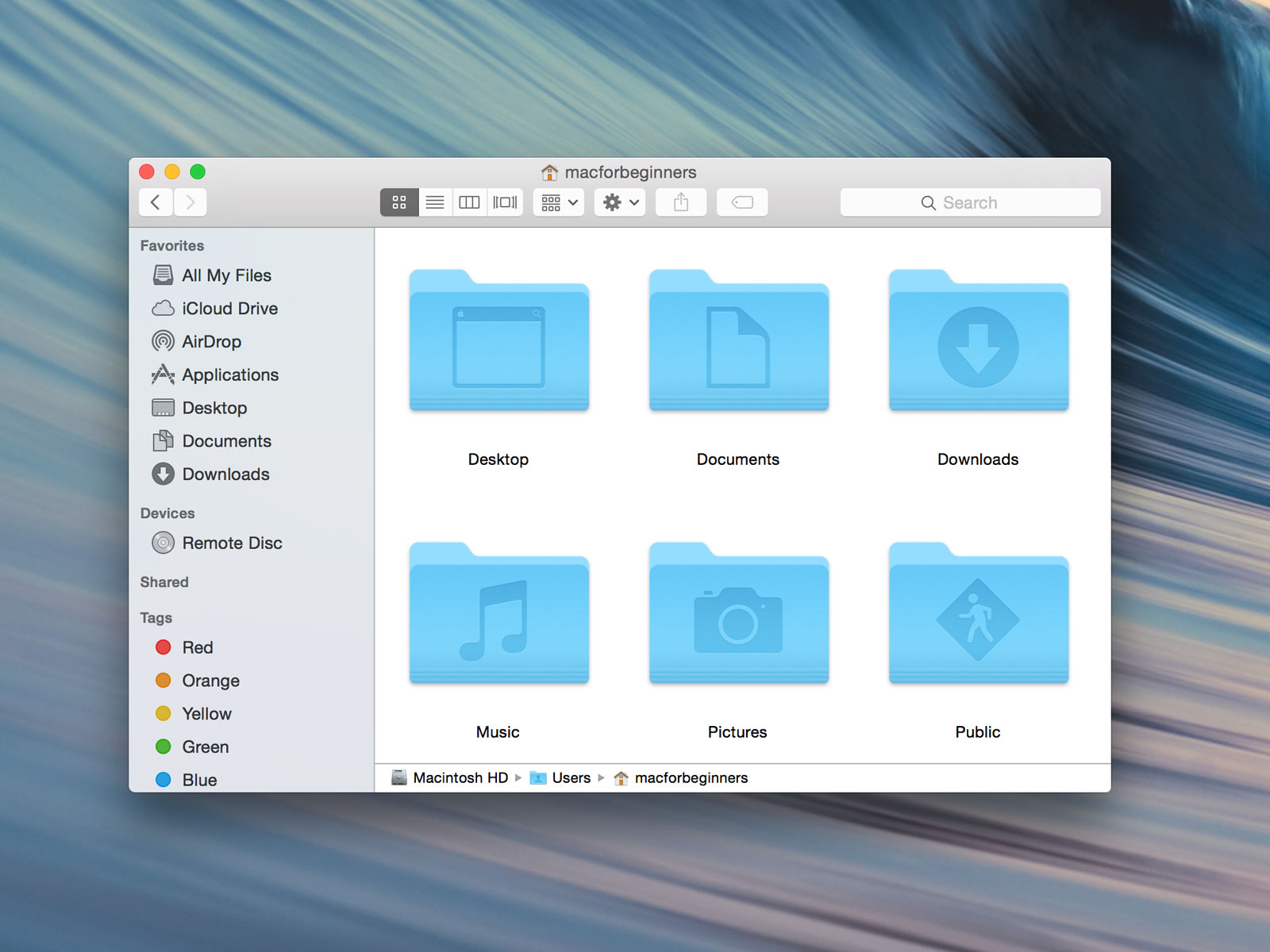Viewport: 1270px width, 952px height.
Task: Open the action gear menu
Action: coord(619,202)
